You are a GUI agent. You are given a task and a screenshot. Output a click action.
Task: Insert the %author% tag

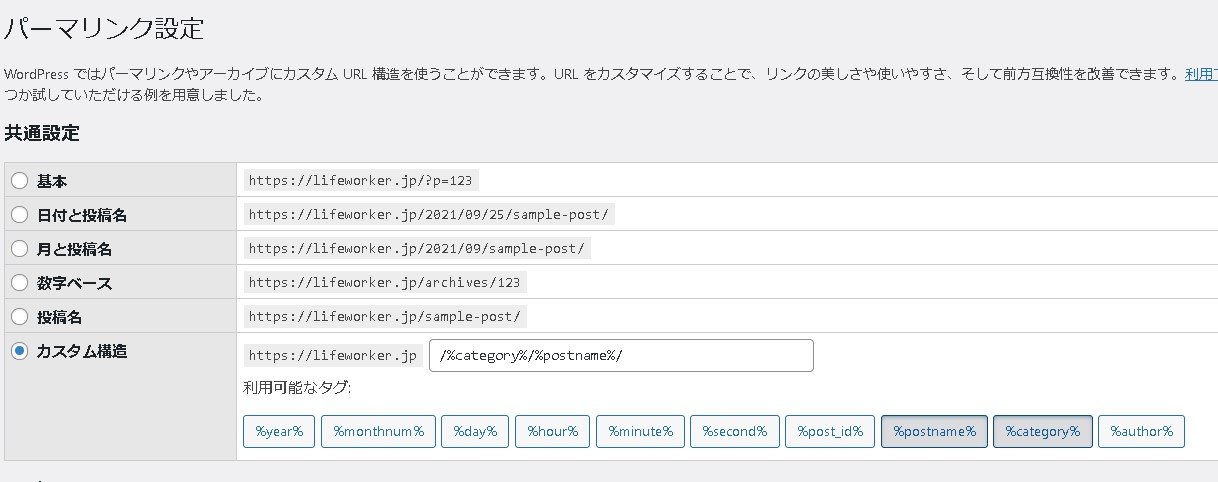click(x=1141, y=432)
